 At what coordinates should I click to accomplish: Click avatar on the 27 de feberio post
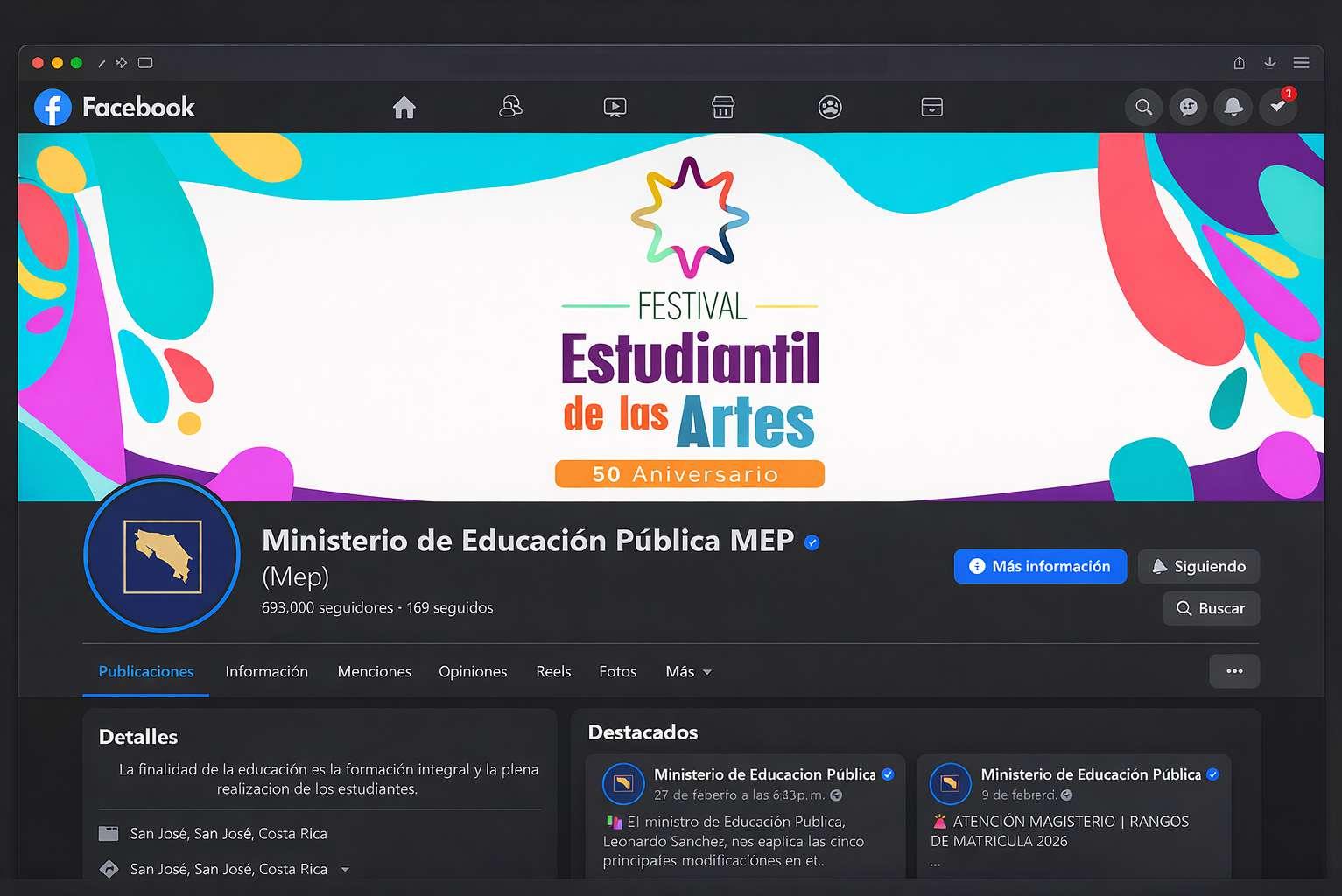pos(623,783)
